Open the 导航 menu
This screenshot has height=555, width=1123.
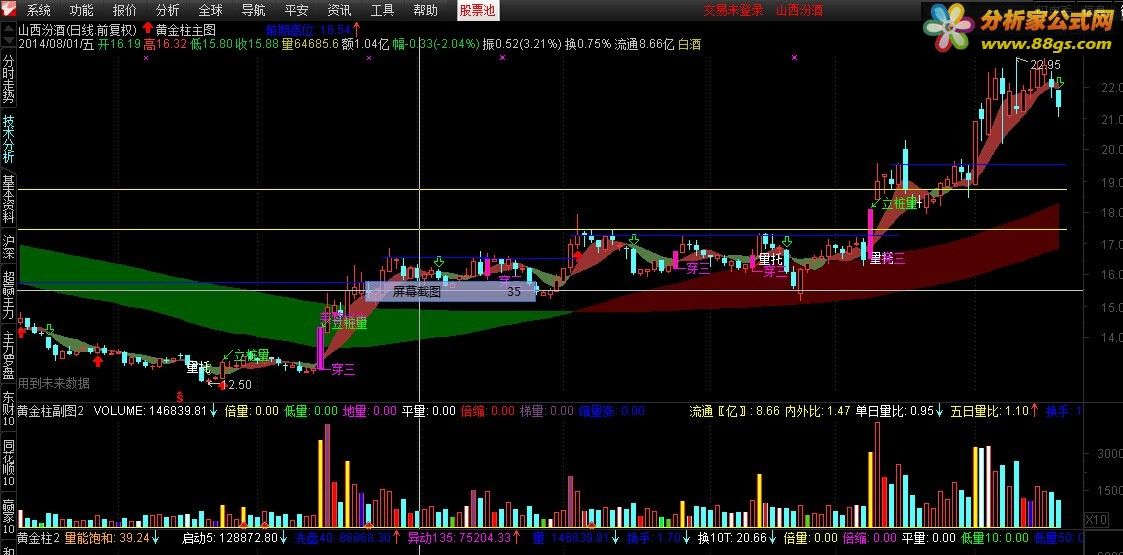pos(254,10)
